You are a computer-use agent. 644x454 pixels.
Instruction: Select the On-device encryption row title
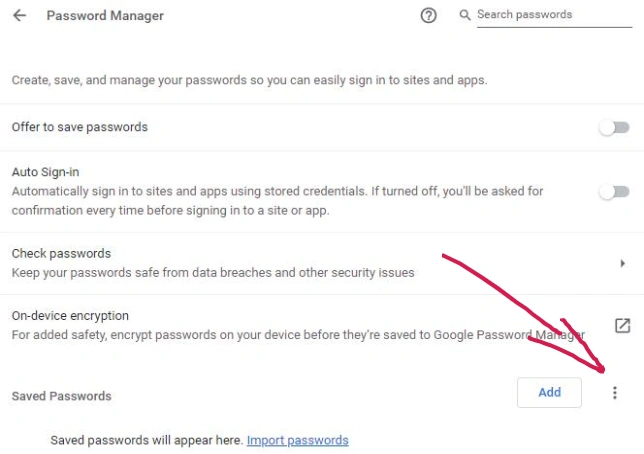click(70, 316)
